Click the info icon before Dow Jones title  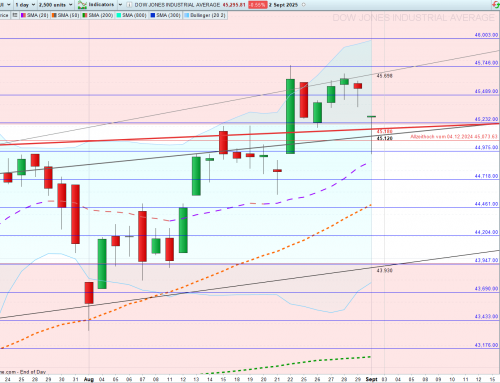pyautogui.click(x=129, y=5)
